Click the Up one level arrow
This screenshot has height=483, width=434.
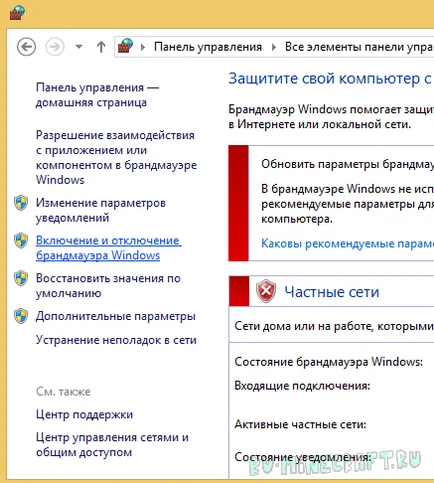101,47
